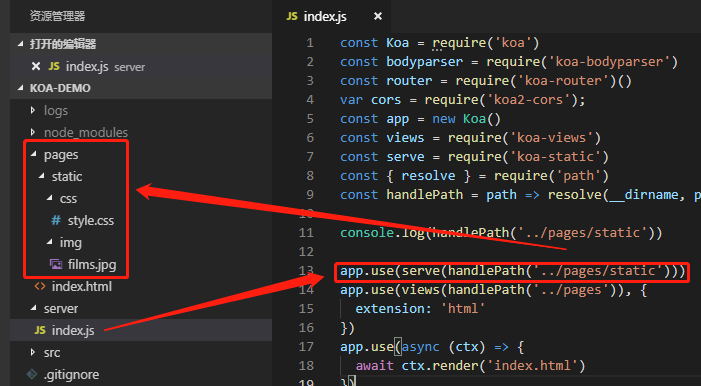Expand the src folder arrow

click(x=33, y=352)
